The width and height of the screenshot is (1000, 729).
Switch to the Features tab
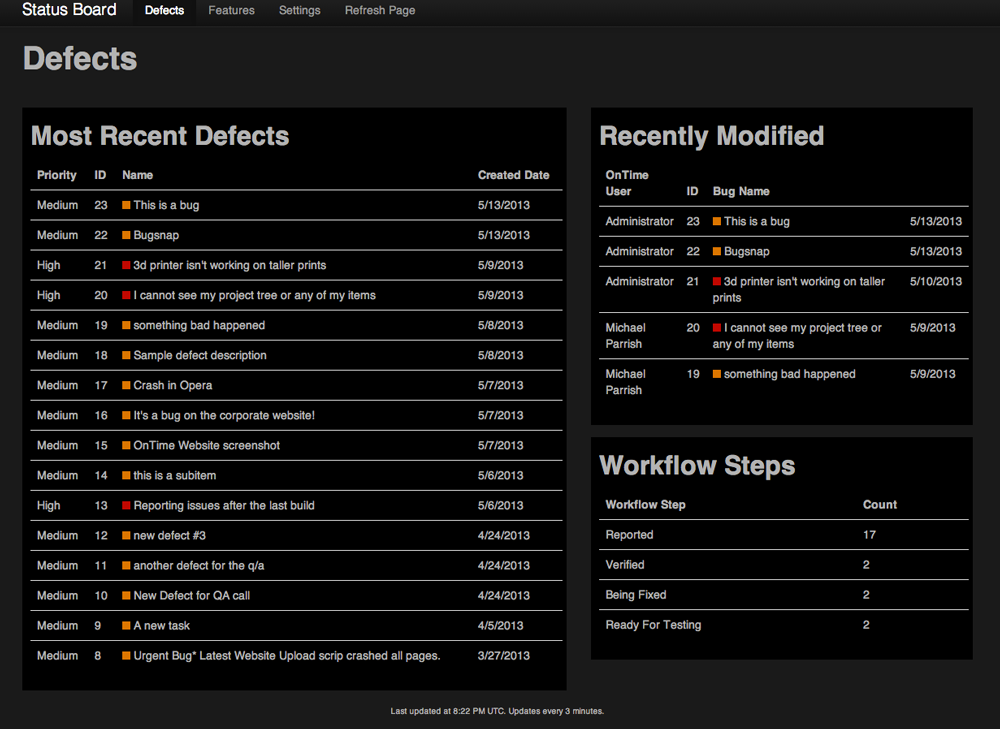coord(232,10)
